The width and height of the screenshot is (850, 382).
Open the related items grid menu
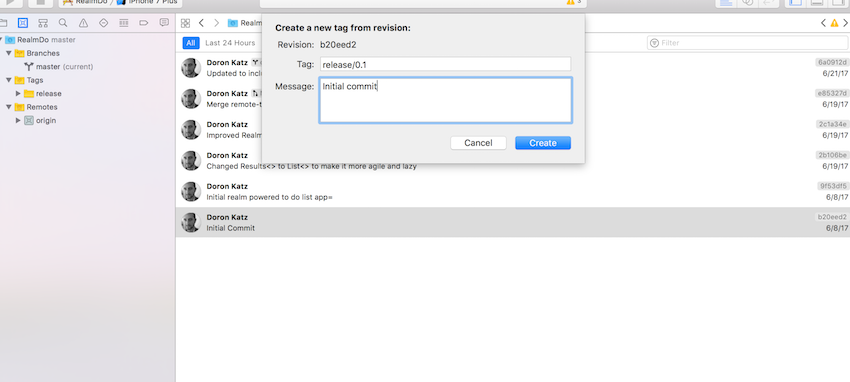[185, 23]
